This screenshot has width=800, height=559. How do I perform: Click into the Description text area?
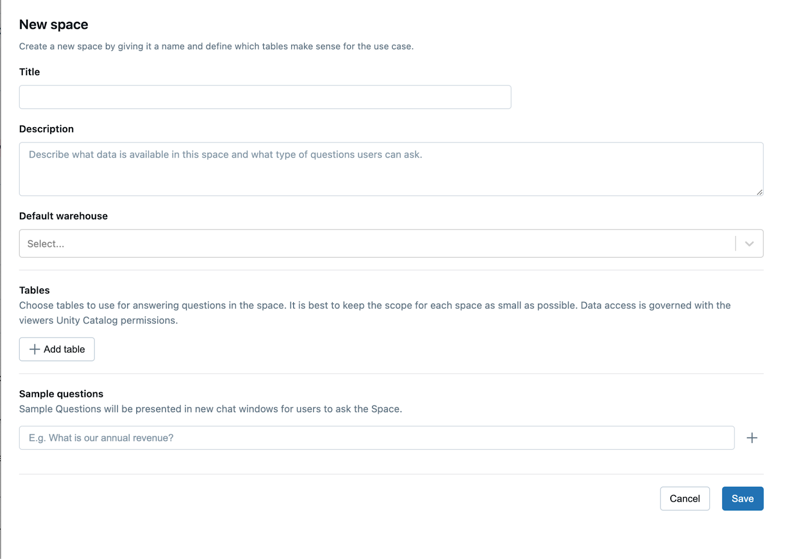coord(391,168)
